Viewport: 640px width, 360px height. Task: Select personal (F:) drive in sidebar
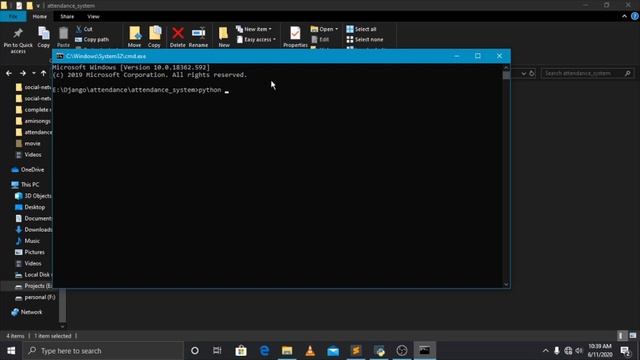click(x=35, y=298)
